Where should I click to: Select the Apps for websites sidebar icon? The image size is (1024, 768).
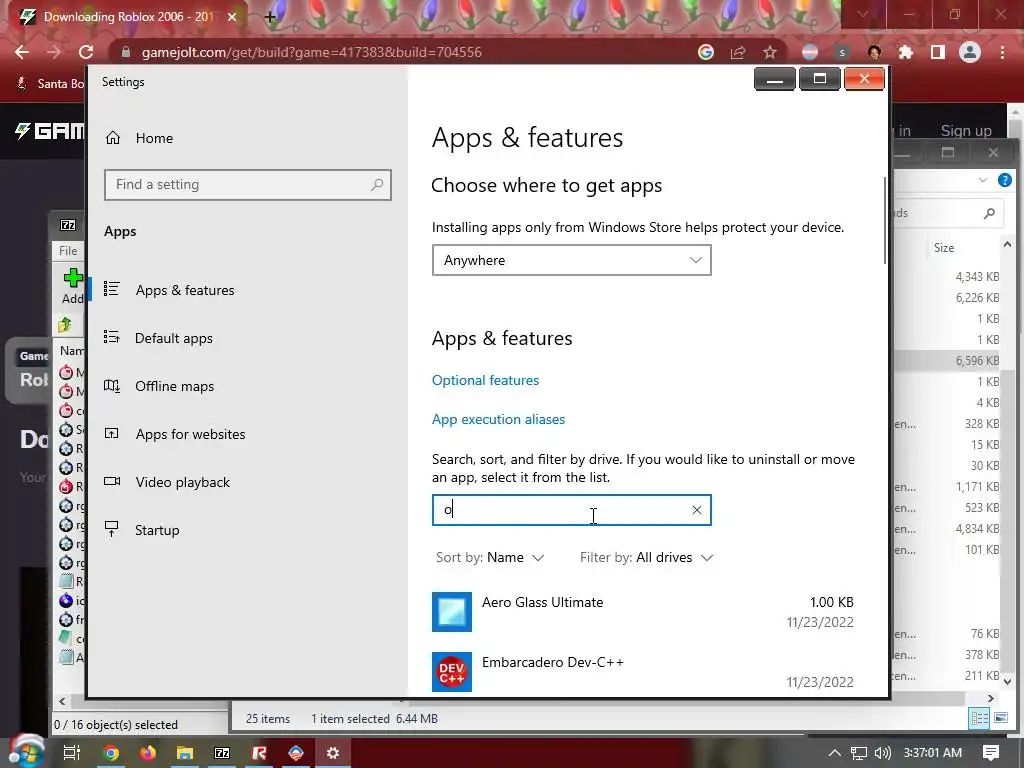pyautogui.click(x=112, y=433)
